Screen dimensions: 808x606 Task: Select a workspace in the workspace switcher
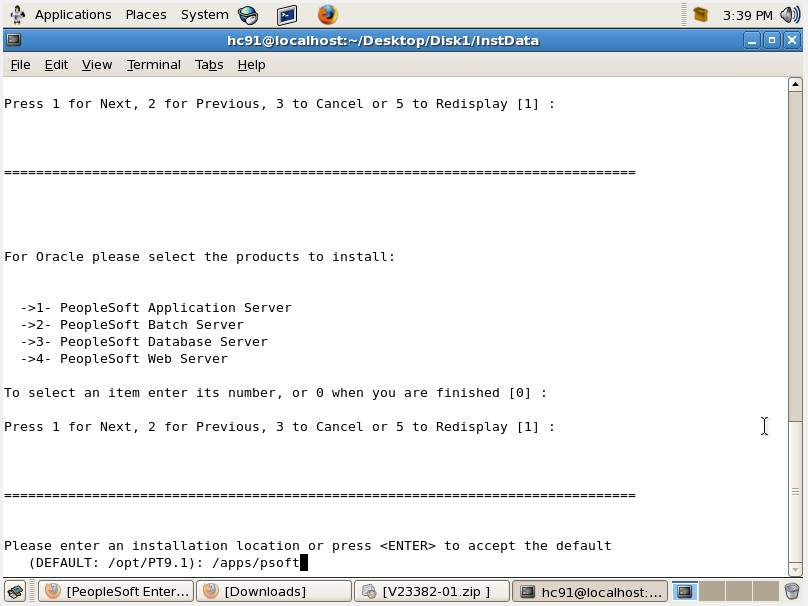[685, 591]
